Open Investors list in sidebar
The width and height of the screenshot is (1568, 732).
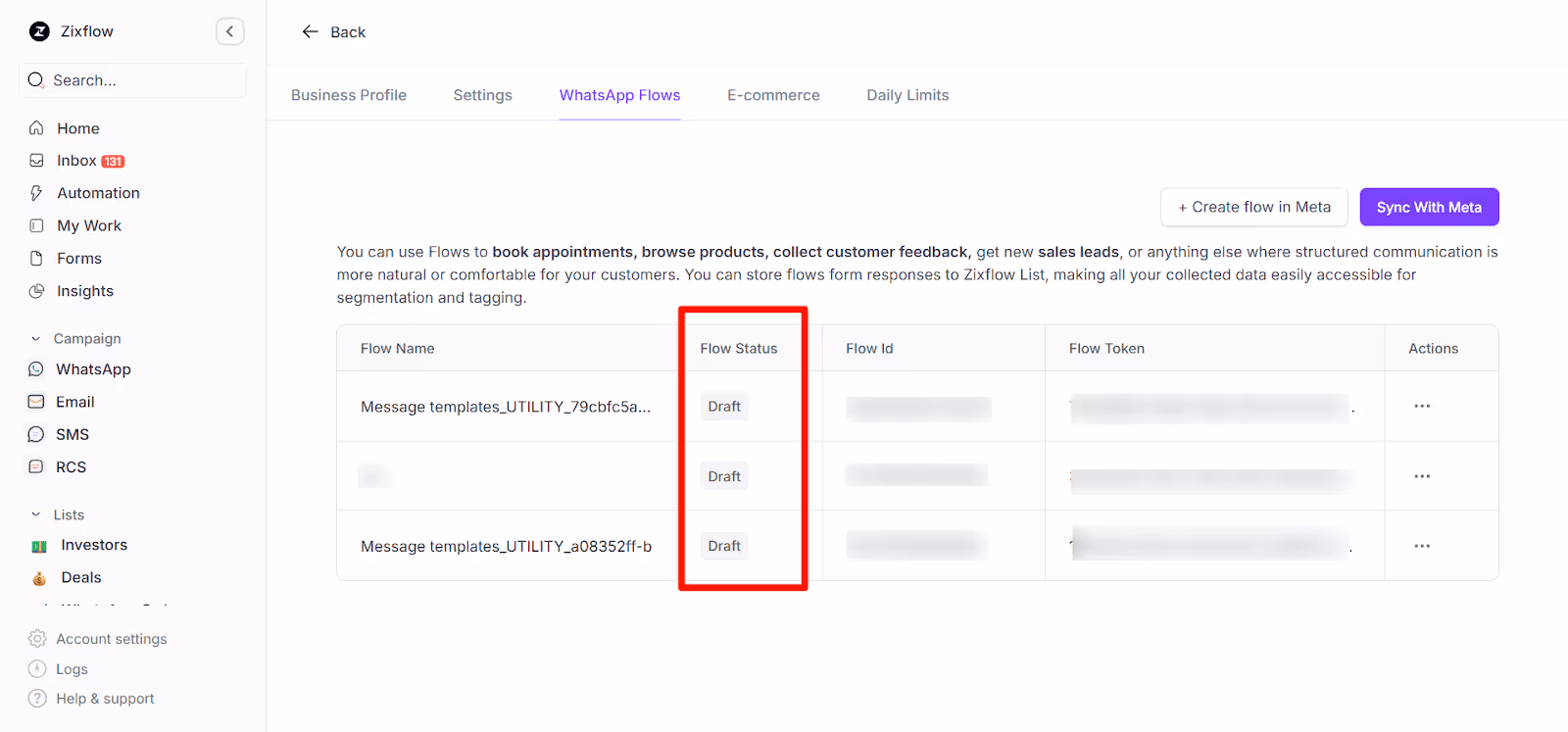(x=94, y=545)
